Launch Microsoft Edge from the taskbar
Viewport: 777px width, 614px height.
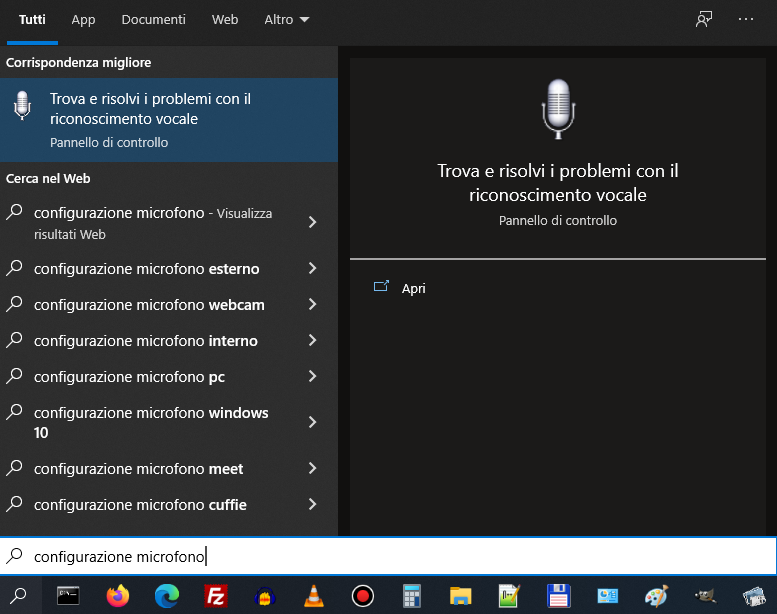click(166, 596)
